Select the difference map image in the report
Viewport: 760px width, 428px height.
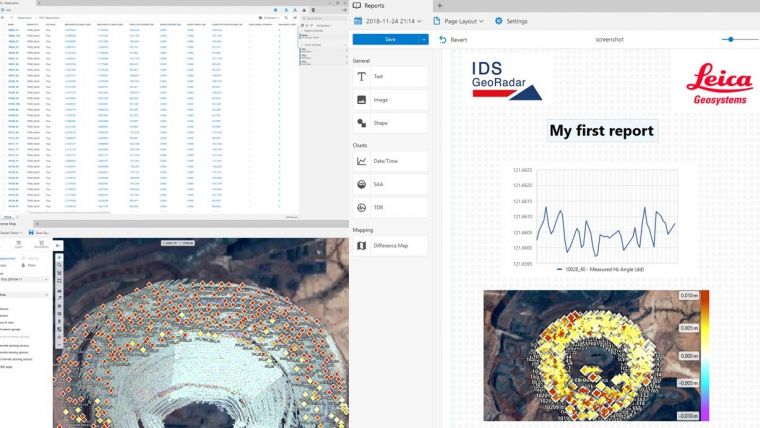[x=592, y=355]
